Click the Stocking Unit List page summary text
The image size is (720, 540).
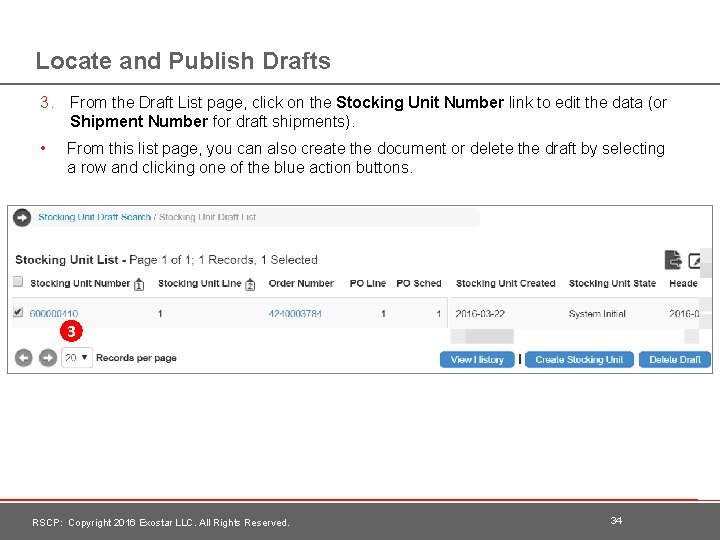166,260
